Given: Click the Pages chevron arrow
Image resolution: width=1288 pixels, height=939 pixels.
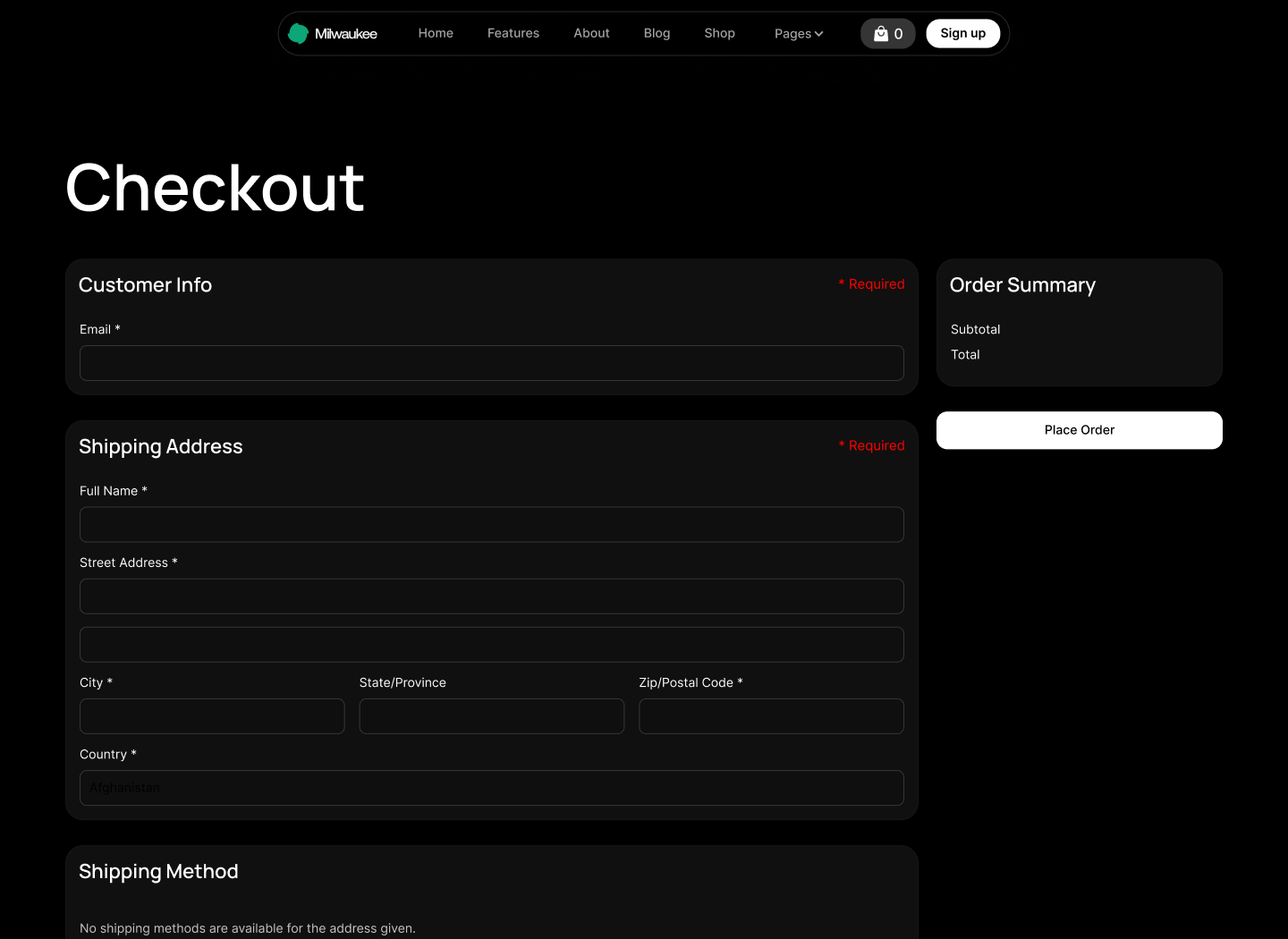Looking at the screenshot, I should click(x=819, y=34).
